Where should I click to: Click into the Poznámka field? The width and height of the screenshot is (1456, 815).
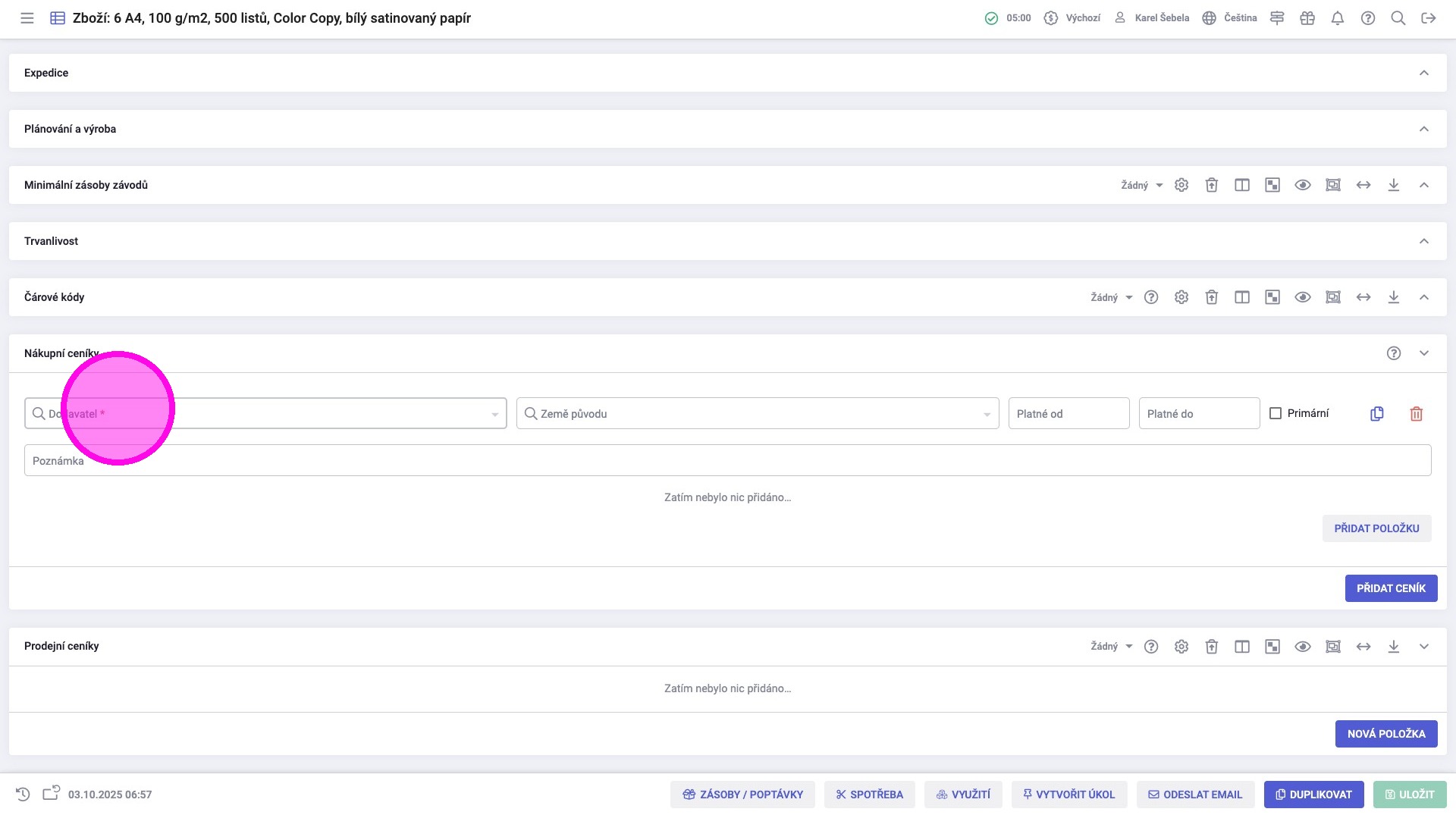(727, 461)
